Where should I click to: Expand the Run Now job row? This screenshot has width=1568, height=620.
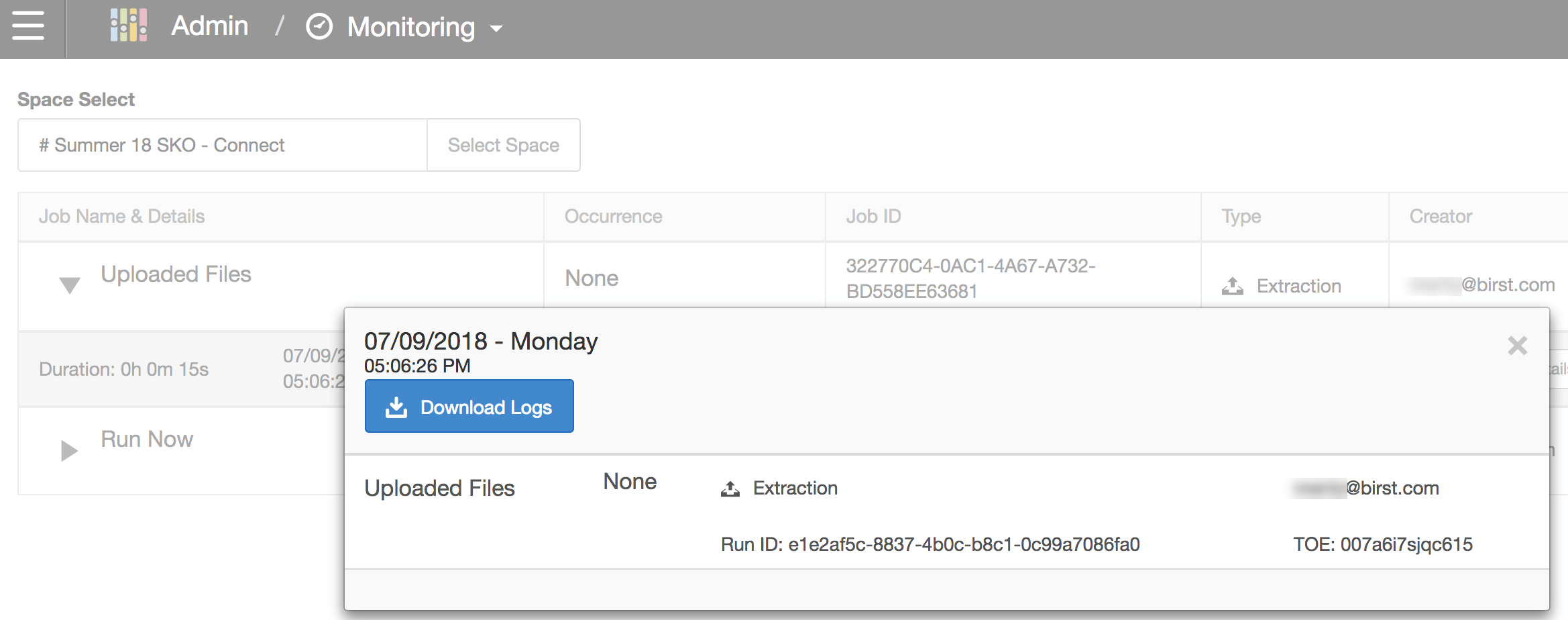[69, 450]
